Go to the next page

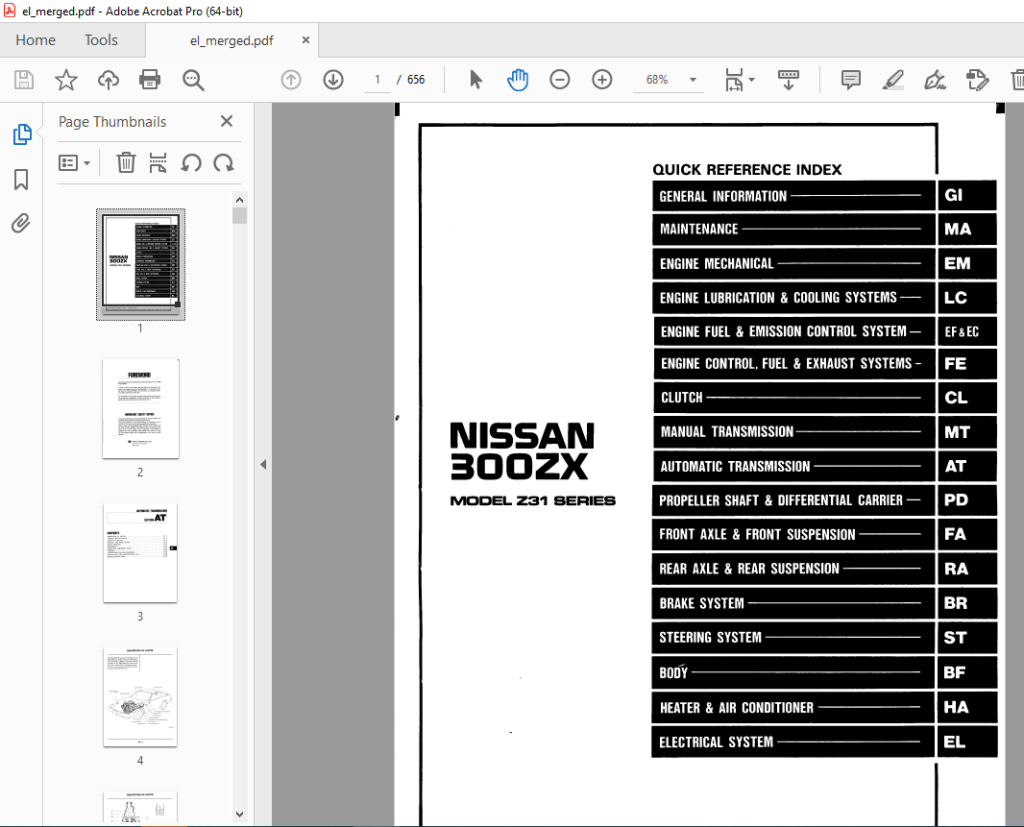click(333, 80)
